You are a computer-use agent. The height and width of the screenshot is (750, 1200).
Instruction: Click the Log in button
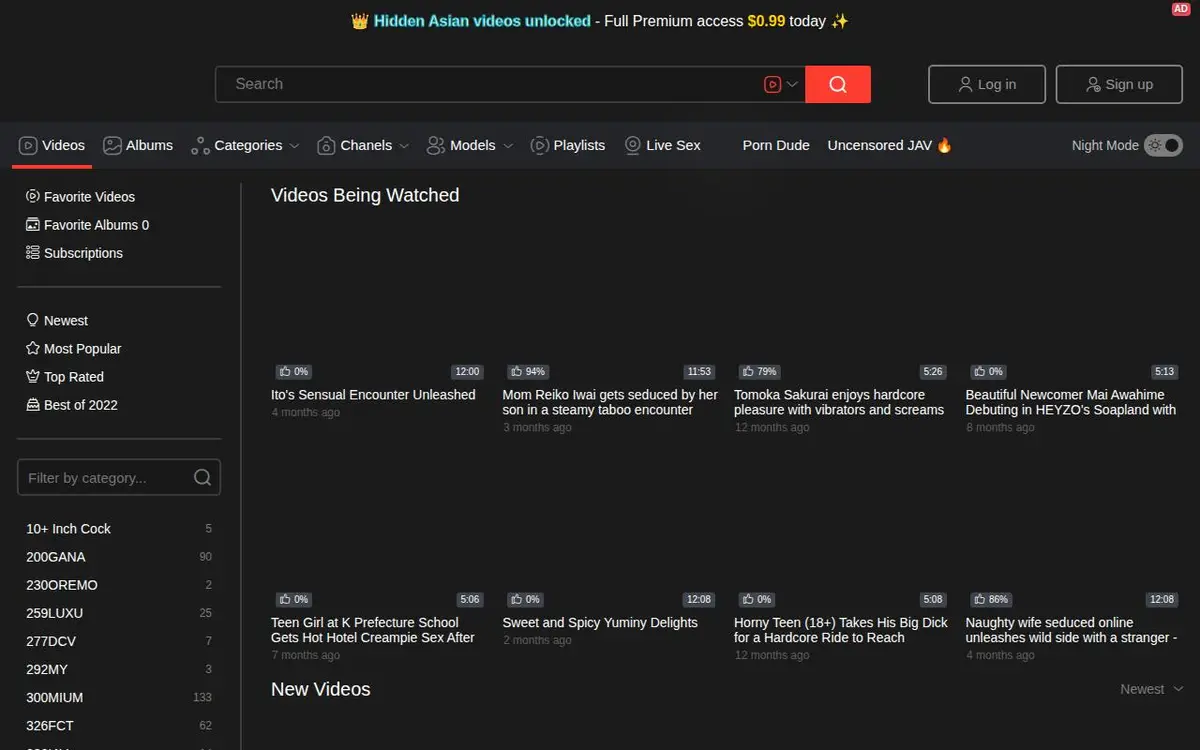pyautogui.click(x=987, y=84)
